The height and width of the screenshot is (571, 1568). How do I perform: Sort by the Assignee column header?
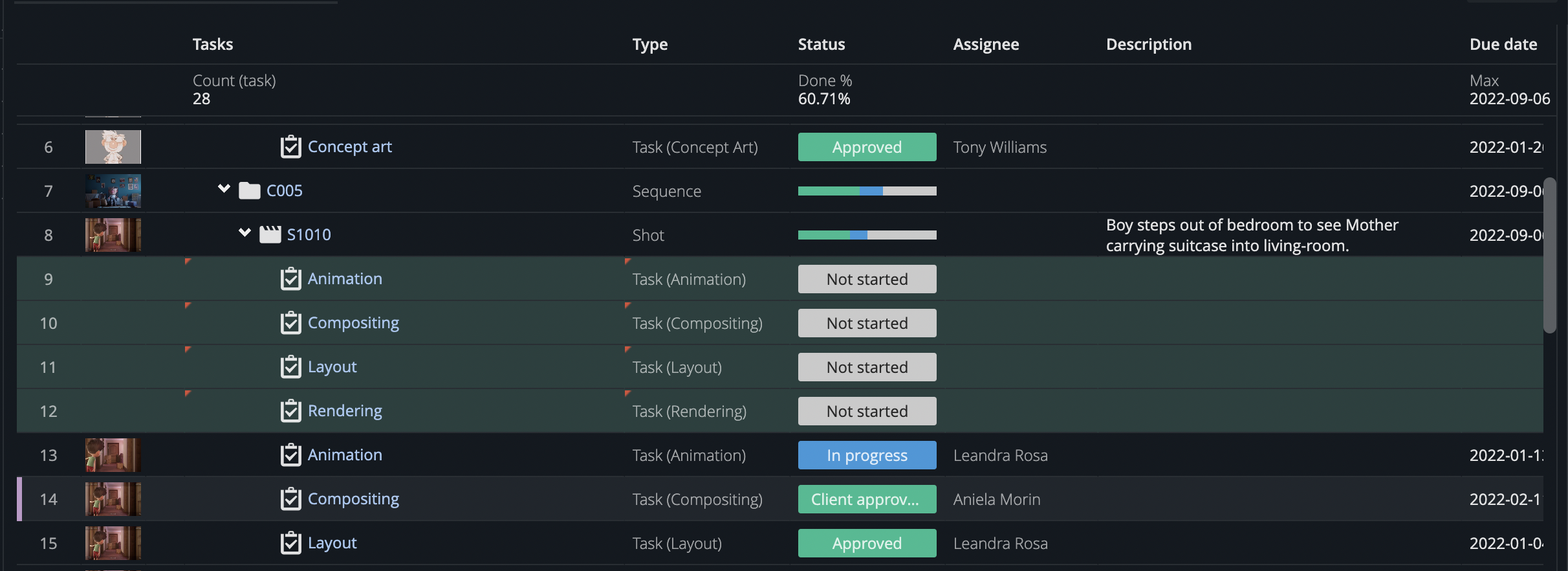pos(986,45)
